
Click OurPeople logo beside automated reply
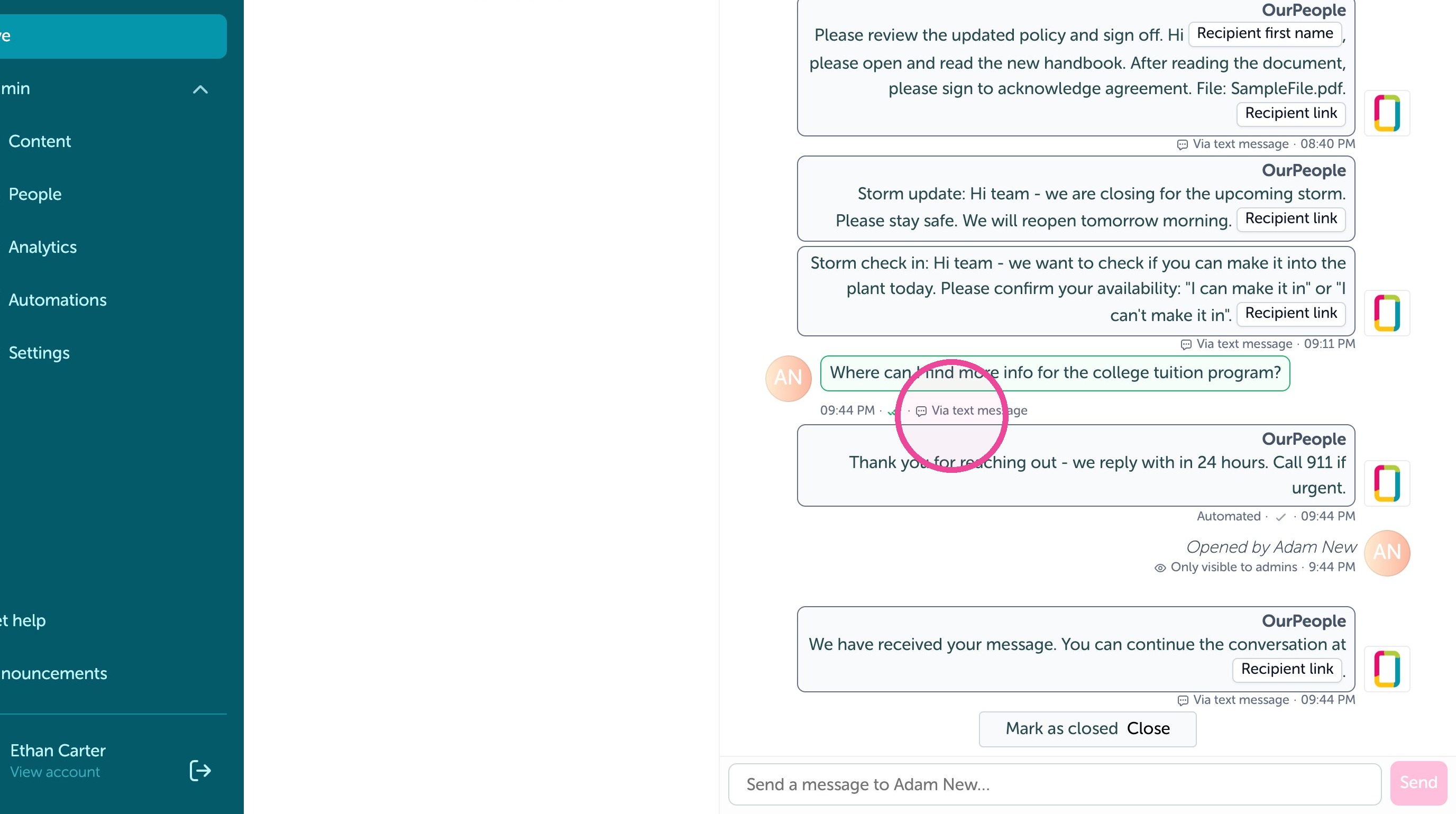pyautogui.click(x=1387, y=483)
